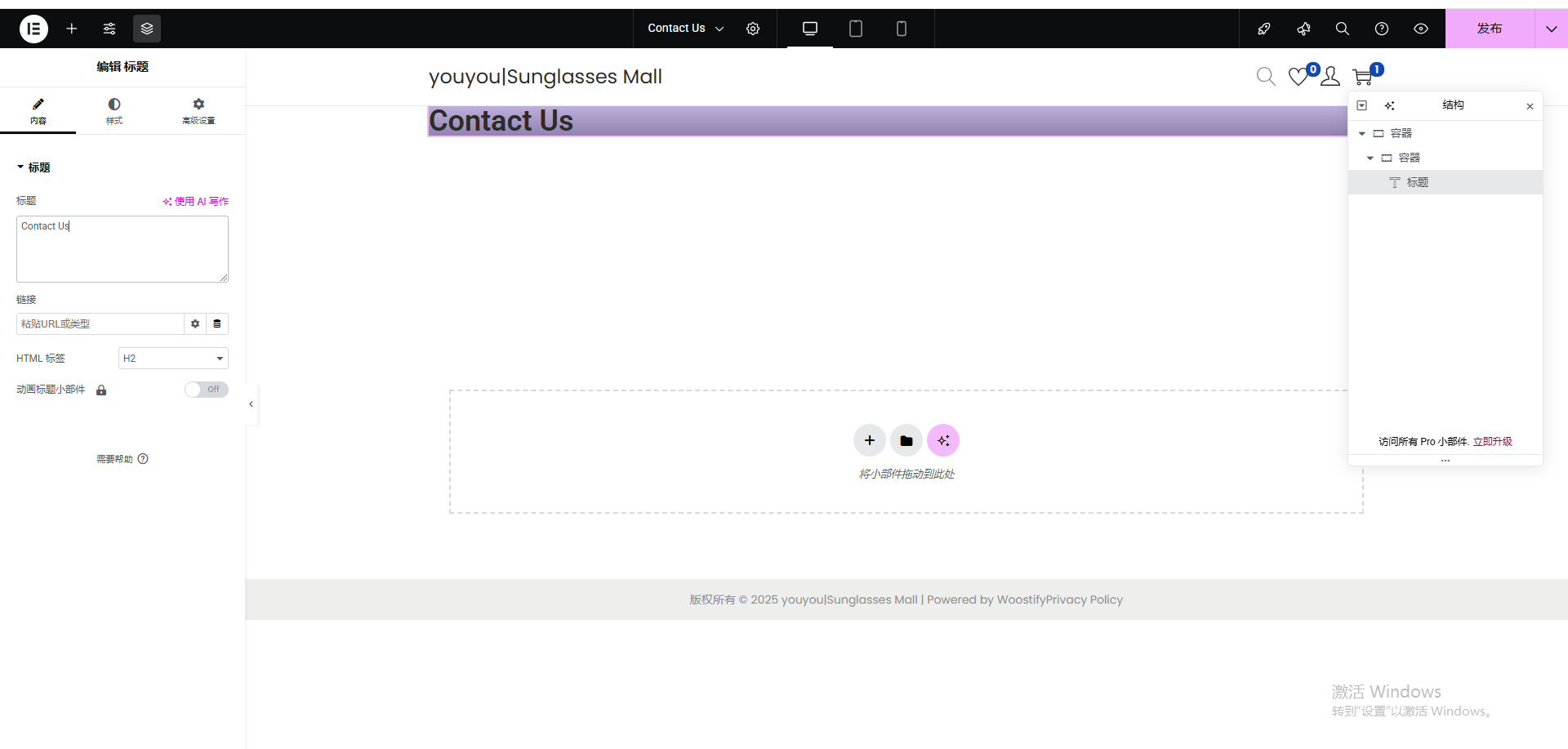Image resolution: width=1568 pixels, height=749 pixels.
Task: Toggle preview changes eye icon
Action: coord(1421,29)
